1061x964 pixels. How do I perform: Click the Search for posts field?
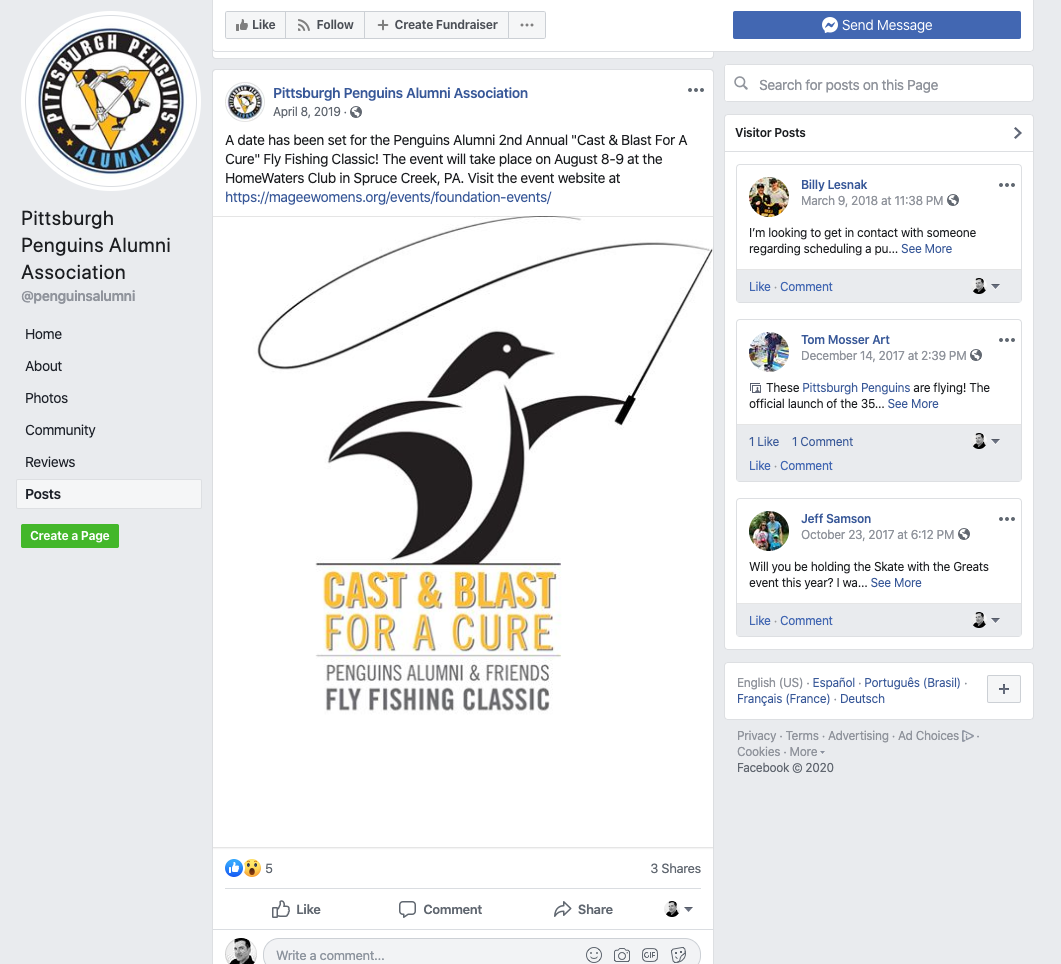click(x=878, y=84)
